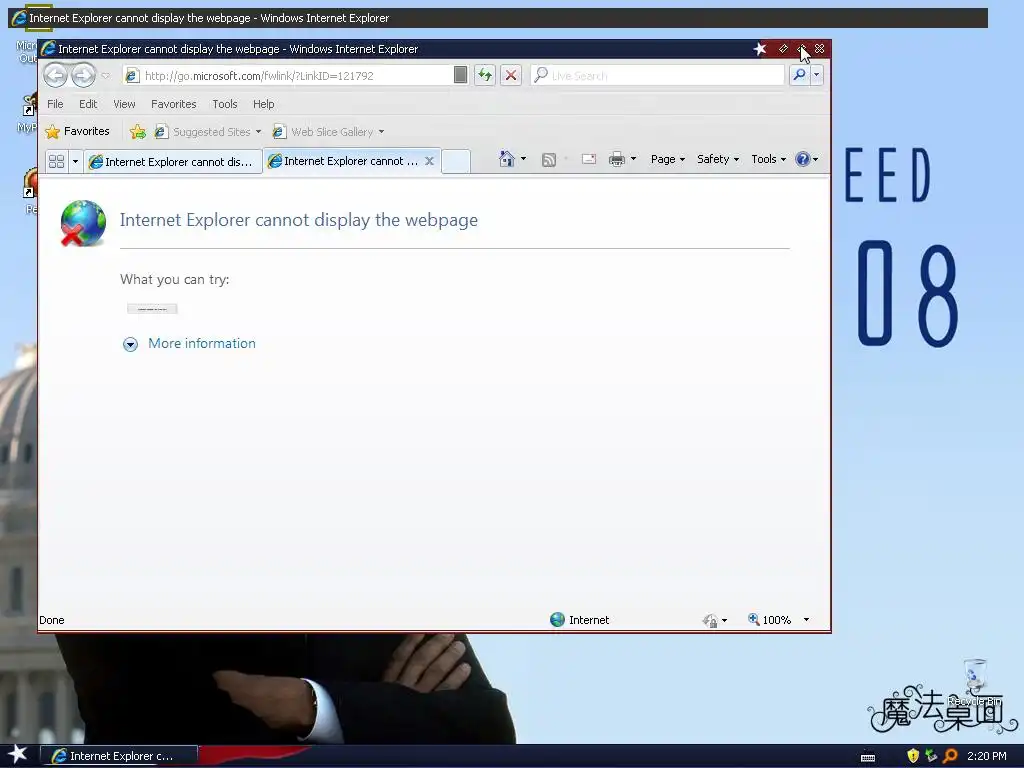Run search with the magnifier button
Image resolution: width=1024 pixels, height=768 pixels.
point(799,75)
